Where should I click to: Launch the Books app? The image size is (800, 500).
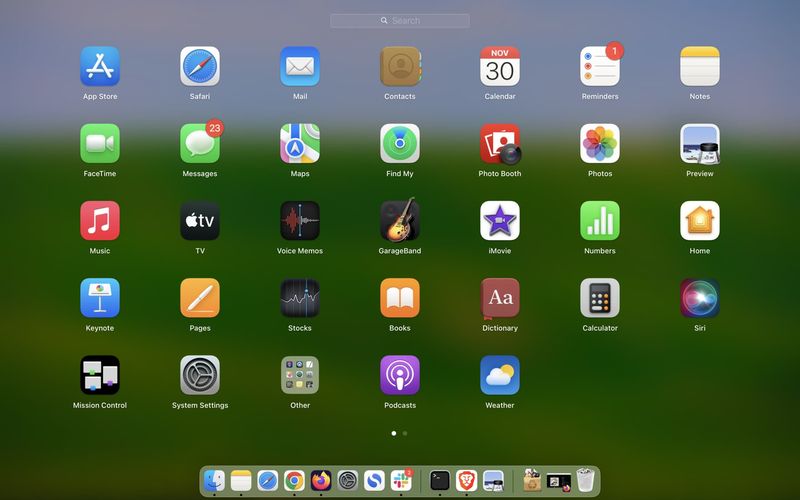(x=400, y=298)
